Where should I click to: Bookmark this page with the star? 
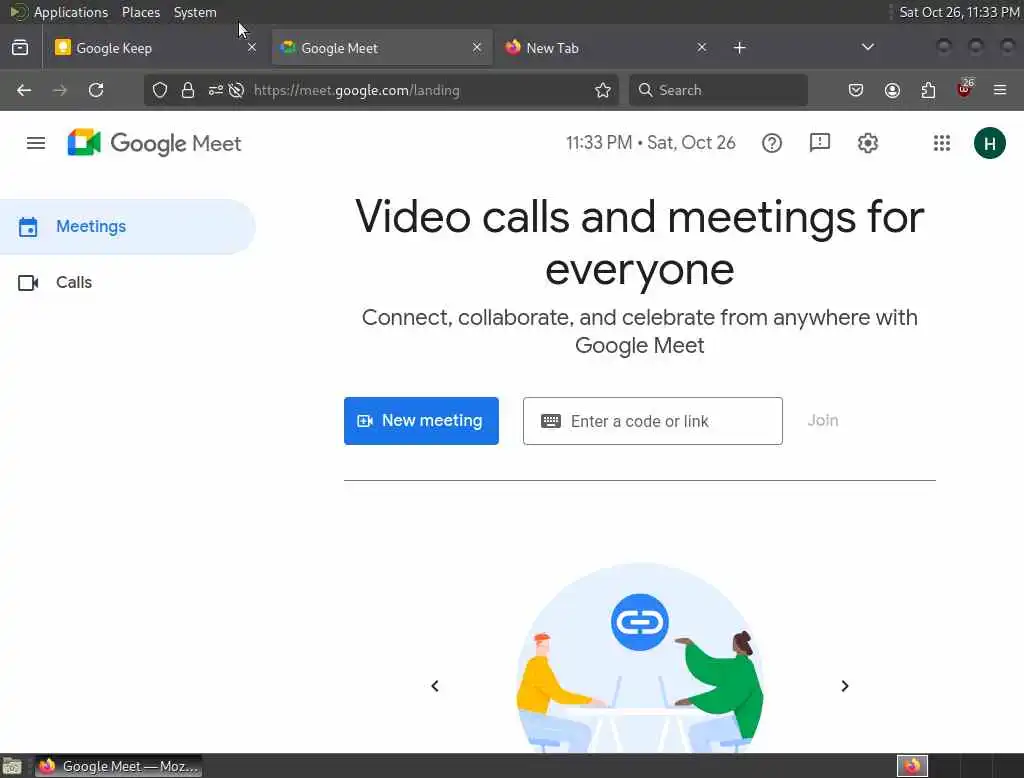pos(603,90)
